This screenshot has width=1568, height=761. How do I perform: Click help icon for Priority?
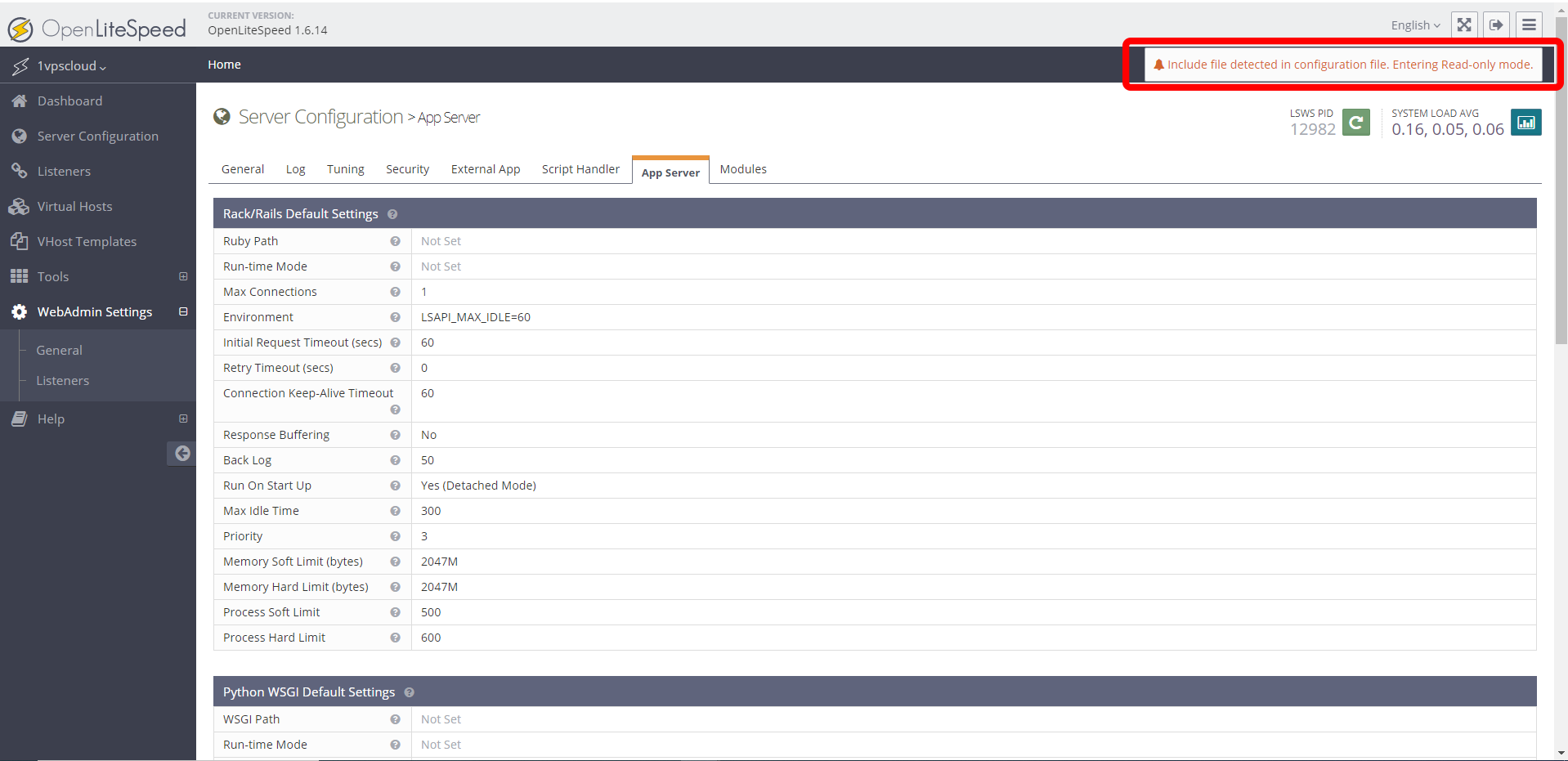pyautogui.click(x=395, y=536)
